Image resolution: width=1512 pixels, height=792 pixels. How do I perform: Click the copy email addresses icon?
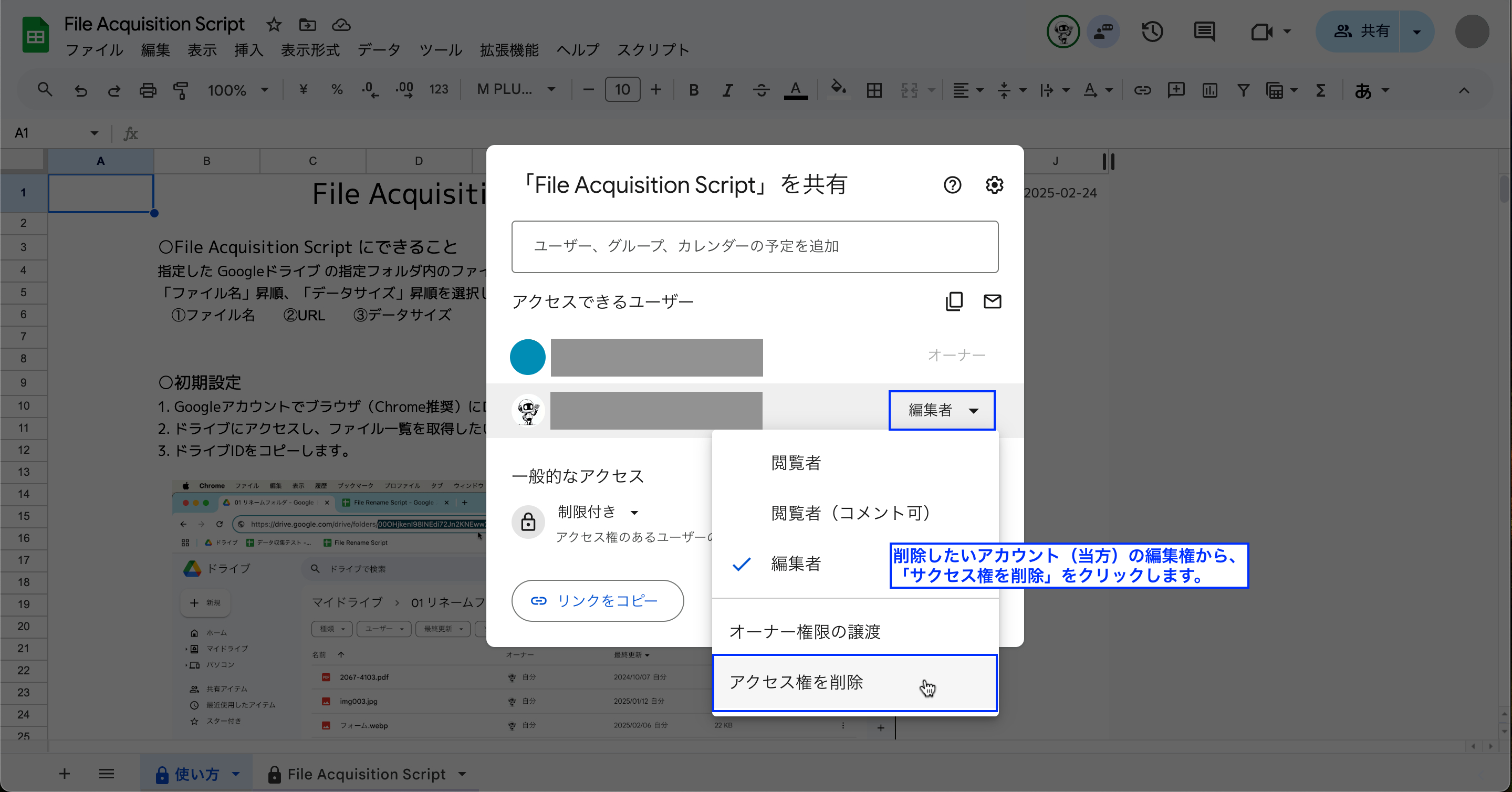click(x=954, y=301)
